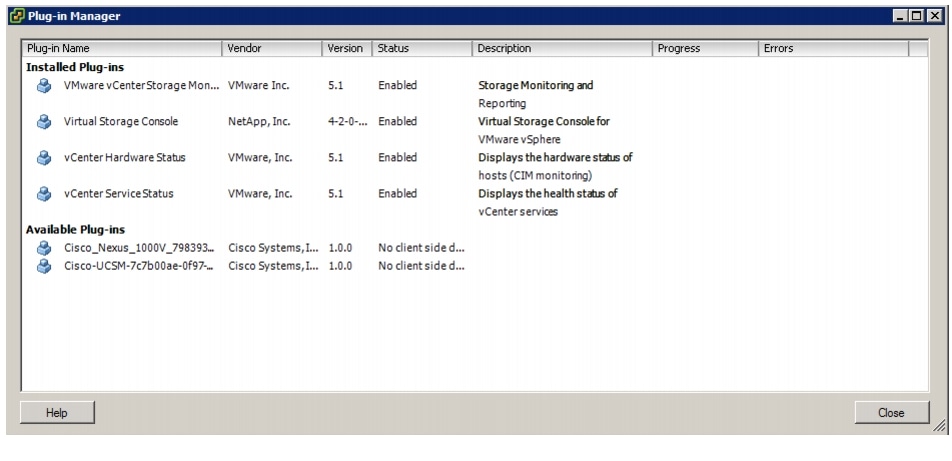Click the Virtual Storage Console plug-in icon
This screenshot has width=952, height=461.
(x=44, y=121)
